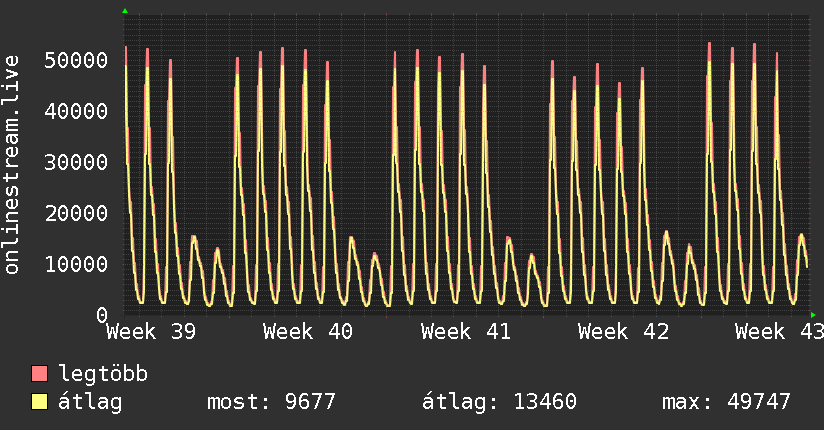
Task: Select the Week 40 axis label
Action: [308, 332]
